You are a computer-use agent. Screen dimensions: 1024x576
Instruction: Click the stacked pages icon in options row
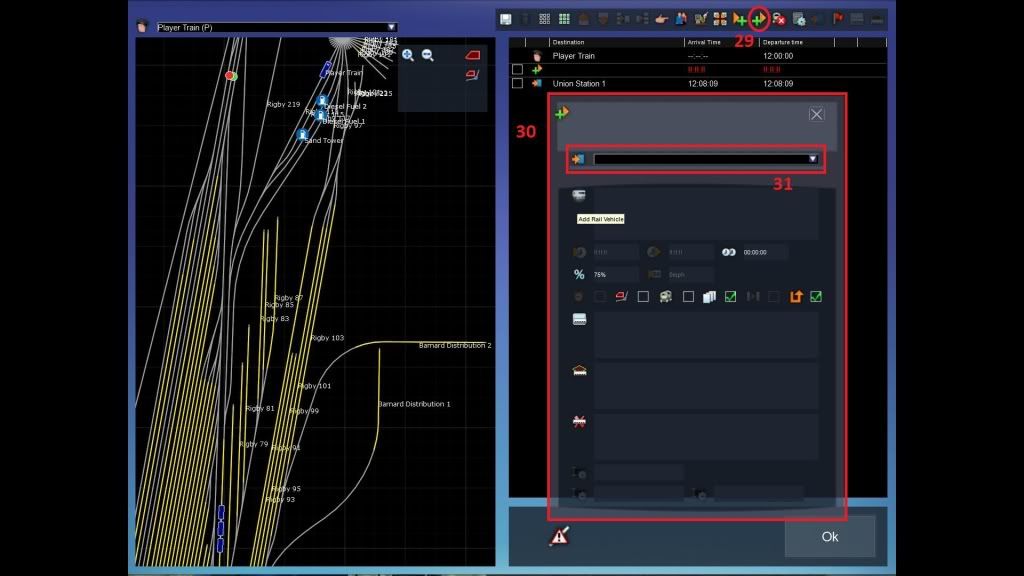point(709,297)
